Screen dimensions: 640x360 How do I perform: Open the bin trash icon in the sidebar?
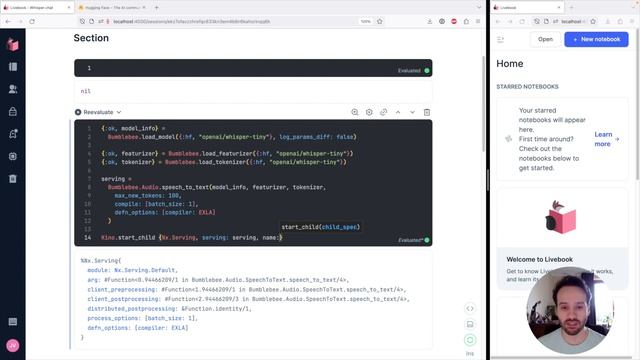click(13, 178)
